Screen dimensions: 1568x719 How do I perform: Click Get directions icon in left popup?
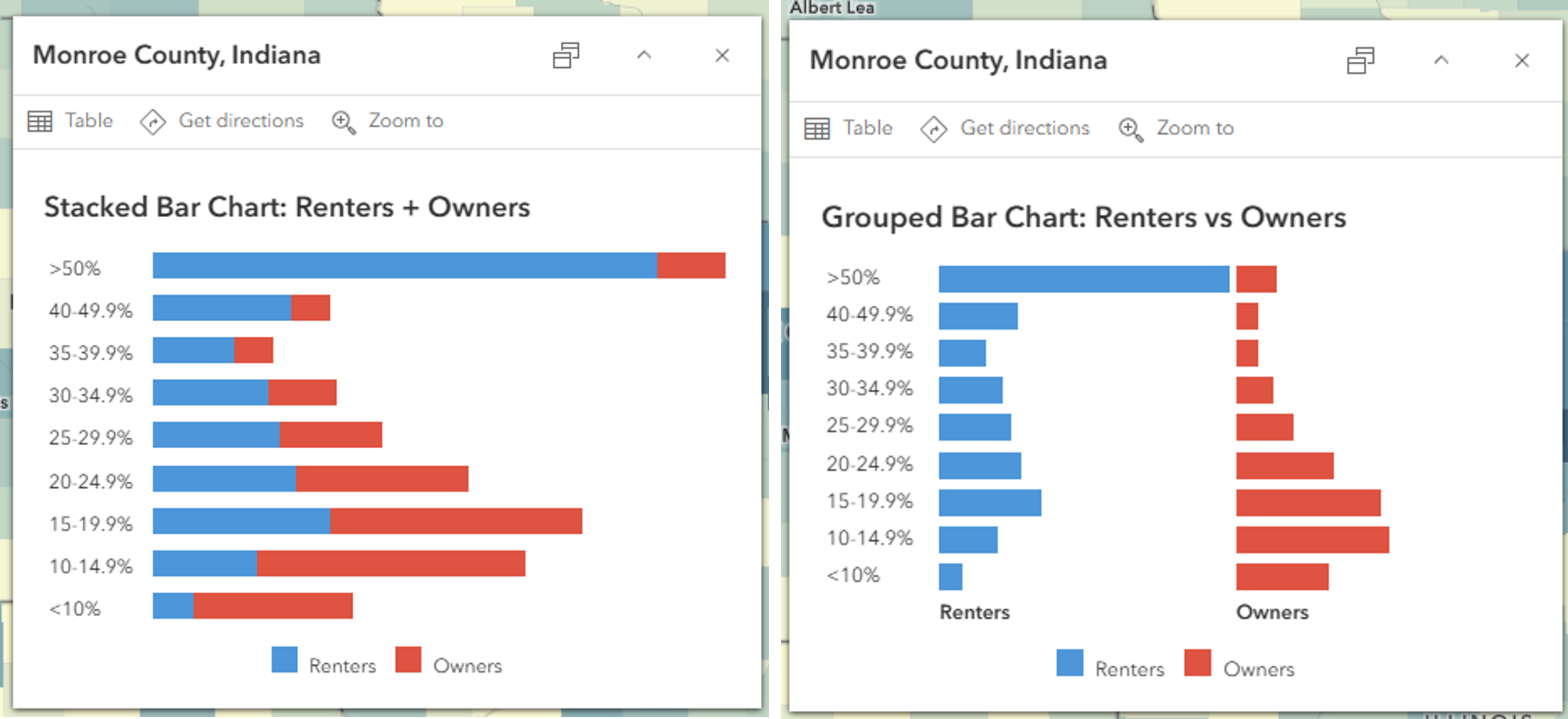pyautogui.click(x=153, y=122)
